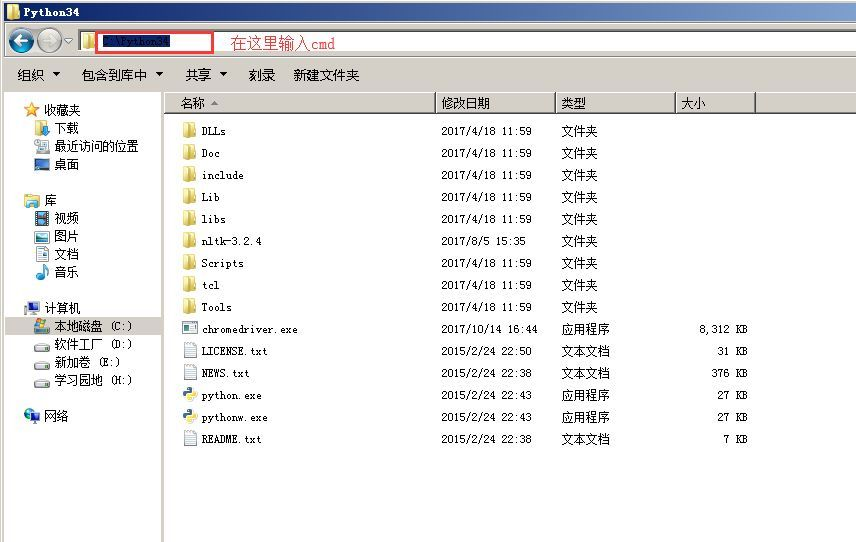
Task: Click the Back navigation arrow button
Action: 21,41
